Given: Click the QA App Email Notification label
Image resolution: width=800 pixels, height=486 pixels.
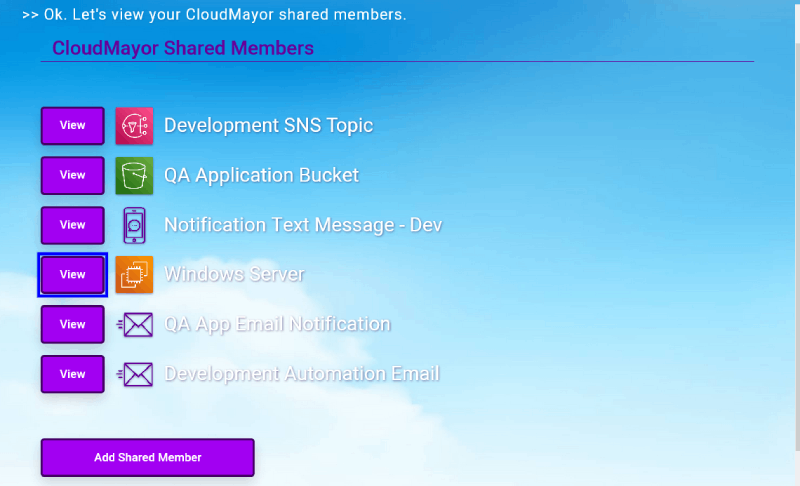Looking at the screenshot, I should [x=277, y=324].
